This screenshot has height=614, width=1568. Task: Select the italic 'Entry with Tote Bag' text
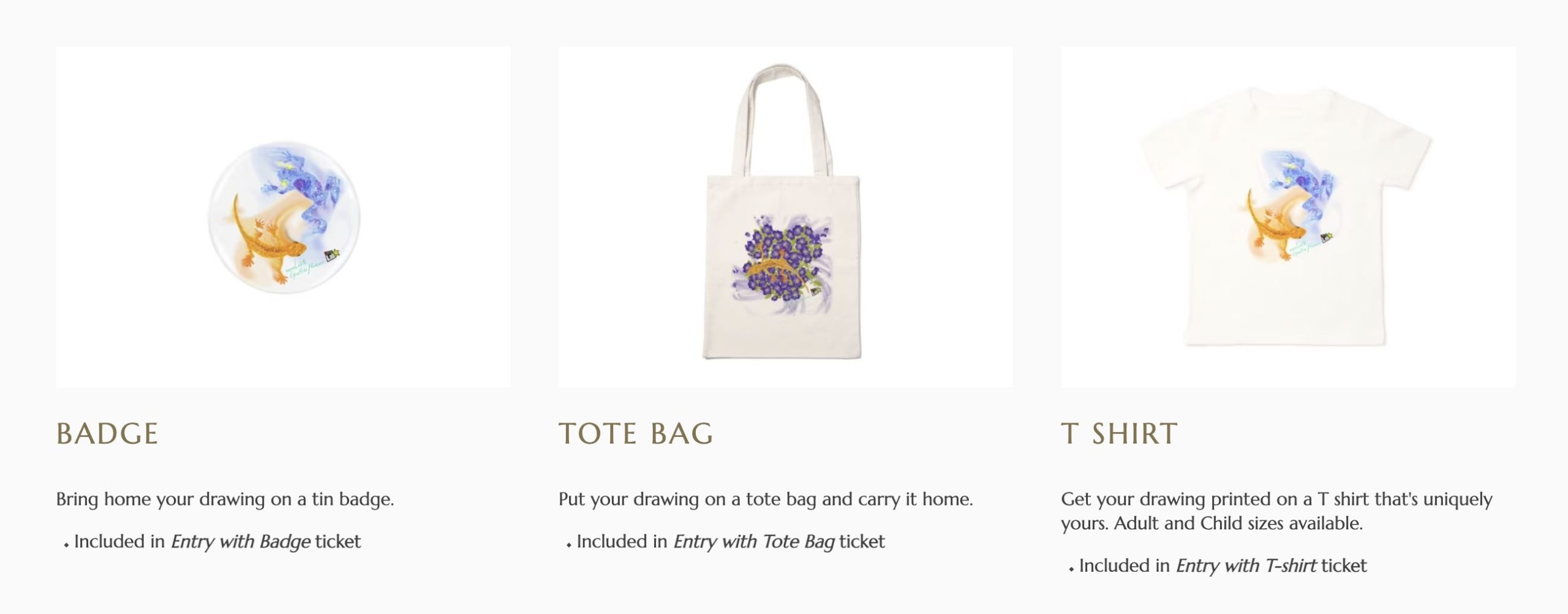(x=754, y=542)
